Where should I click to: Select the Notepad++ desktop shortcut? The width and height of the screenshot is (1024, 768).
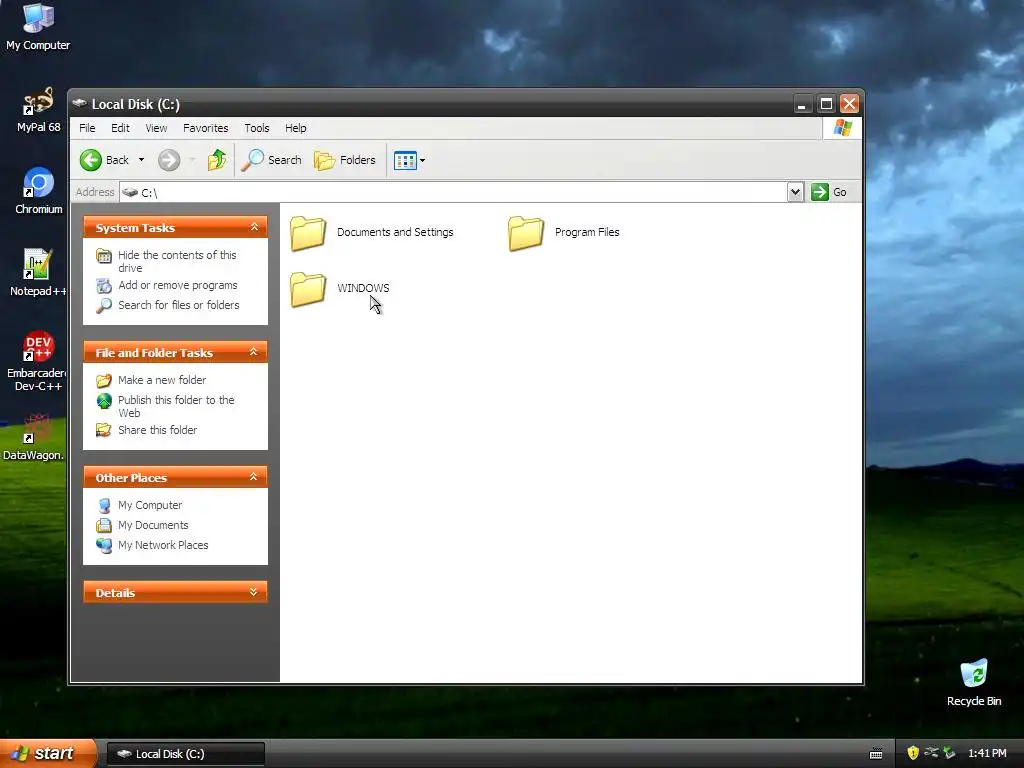click(38, 273)
